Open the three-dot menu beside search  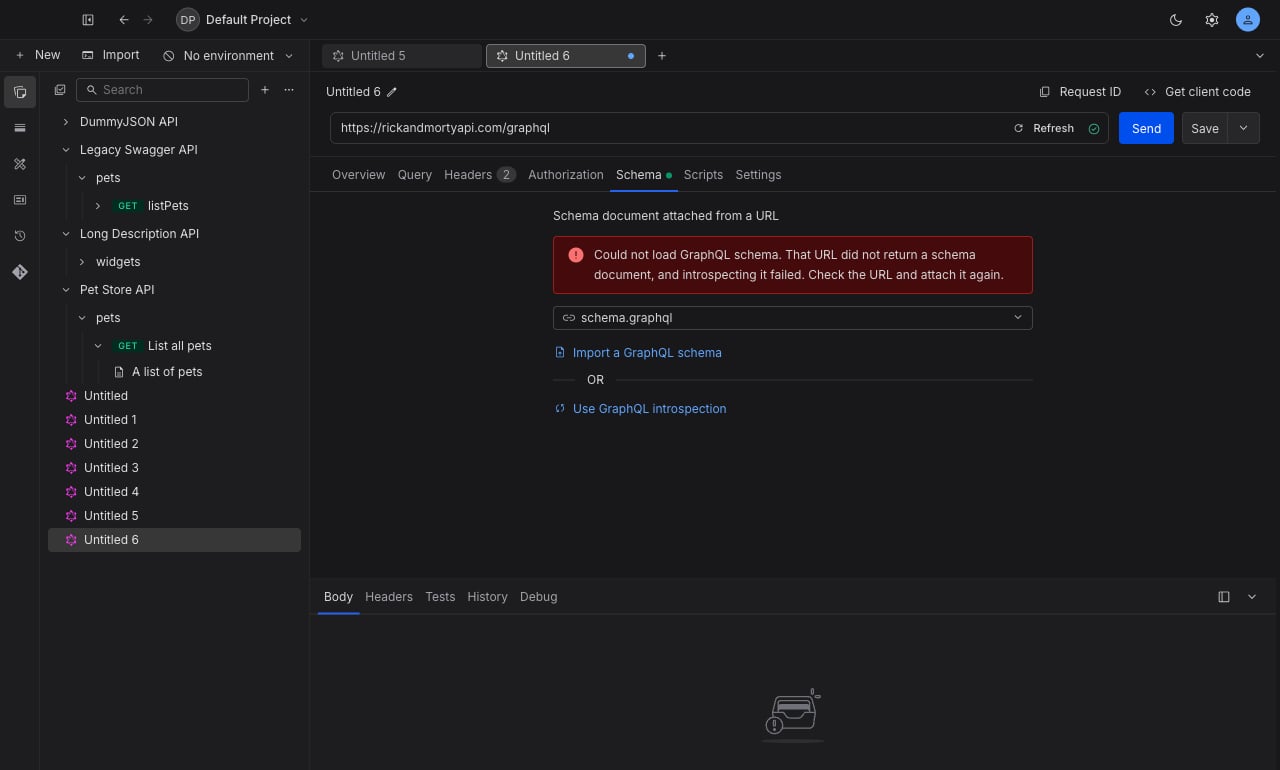(x=289, y=90)
